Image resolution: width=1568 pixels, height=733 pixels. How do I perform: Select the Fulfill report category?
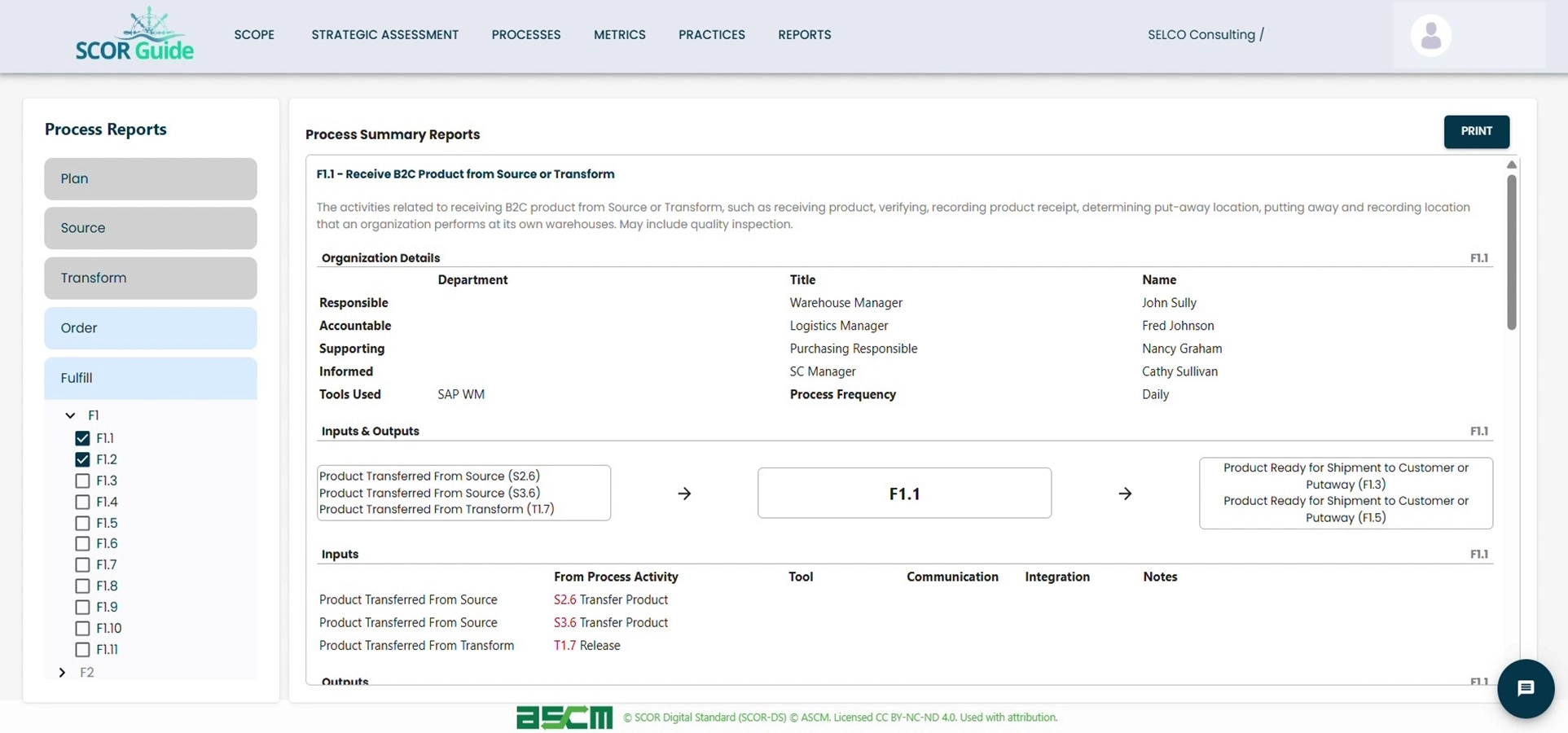point(150,378)
